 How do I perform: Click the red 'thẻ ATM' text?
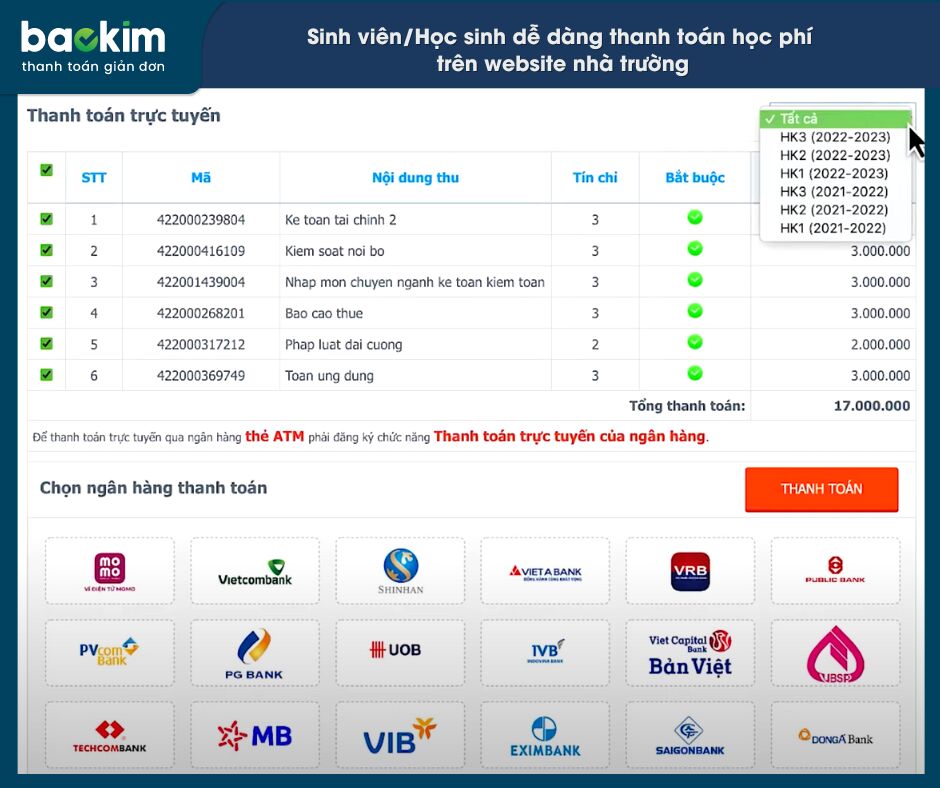tap(275, 437)
